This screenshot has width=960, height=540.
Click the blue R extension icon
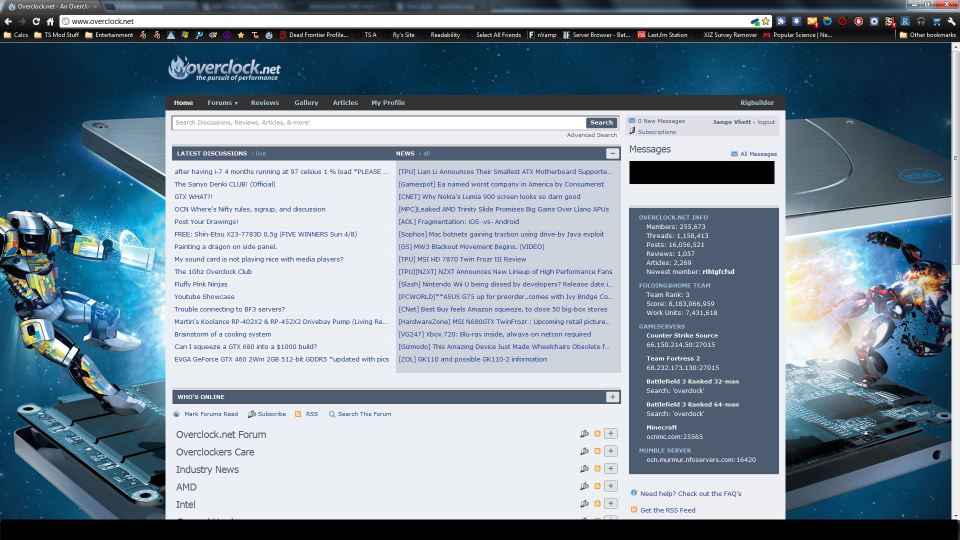click(905, 21)
